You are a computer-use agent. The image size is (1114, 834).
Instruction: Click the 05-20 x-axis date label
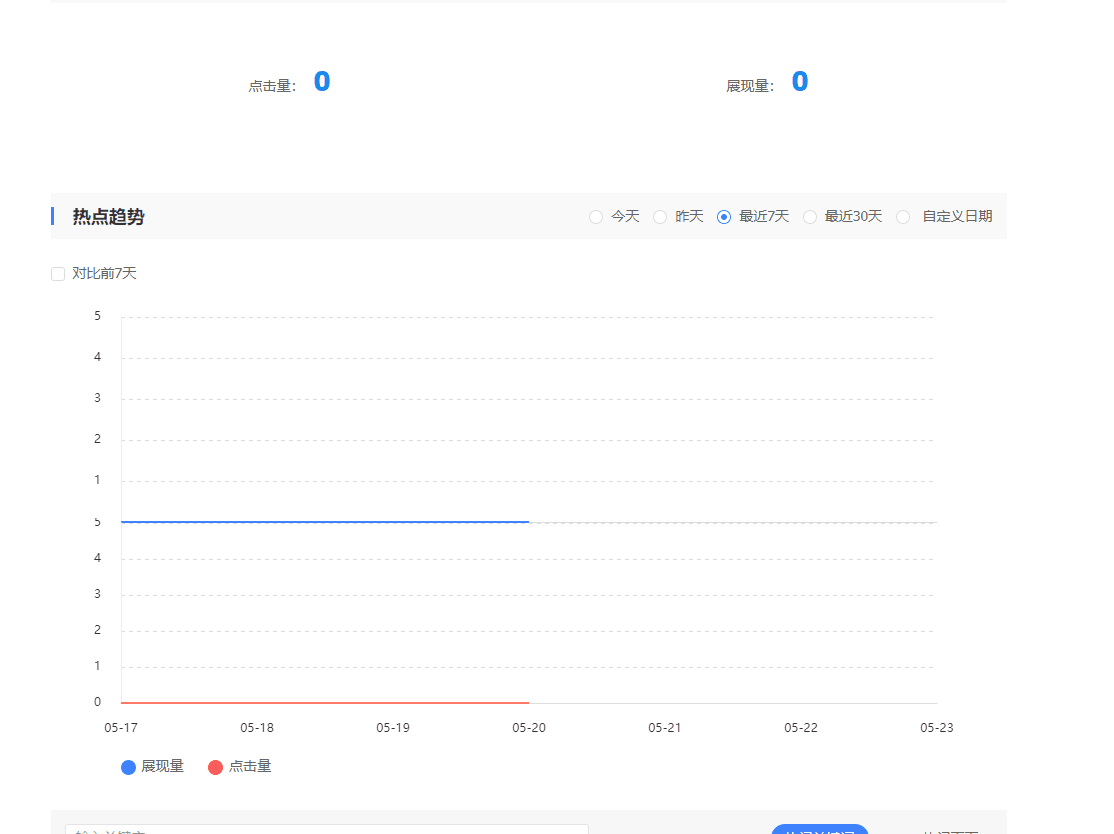coord(529,727)
